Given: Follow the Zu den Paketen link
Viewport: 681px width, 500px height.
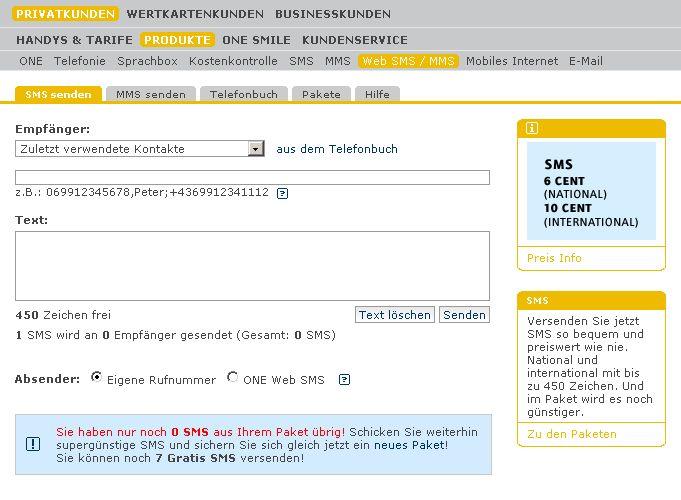Looking at the screenshot, I should click(x=572, y=434).
